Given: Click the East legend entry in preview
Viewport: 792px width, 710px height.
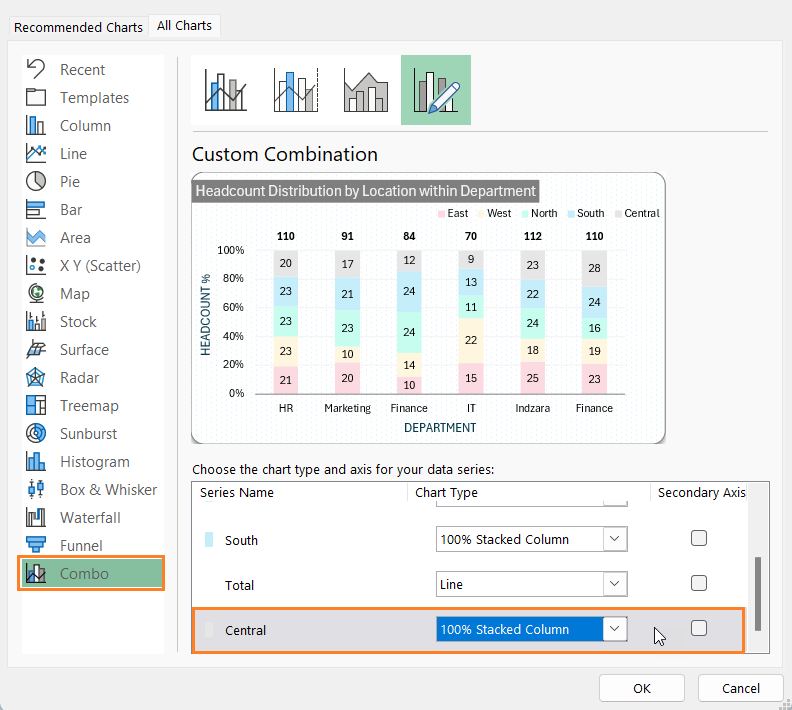Looking at the screenshot, I should tap(454, 213).
